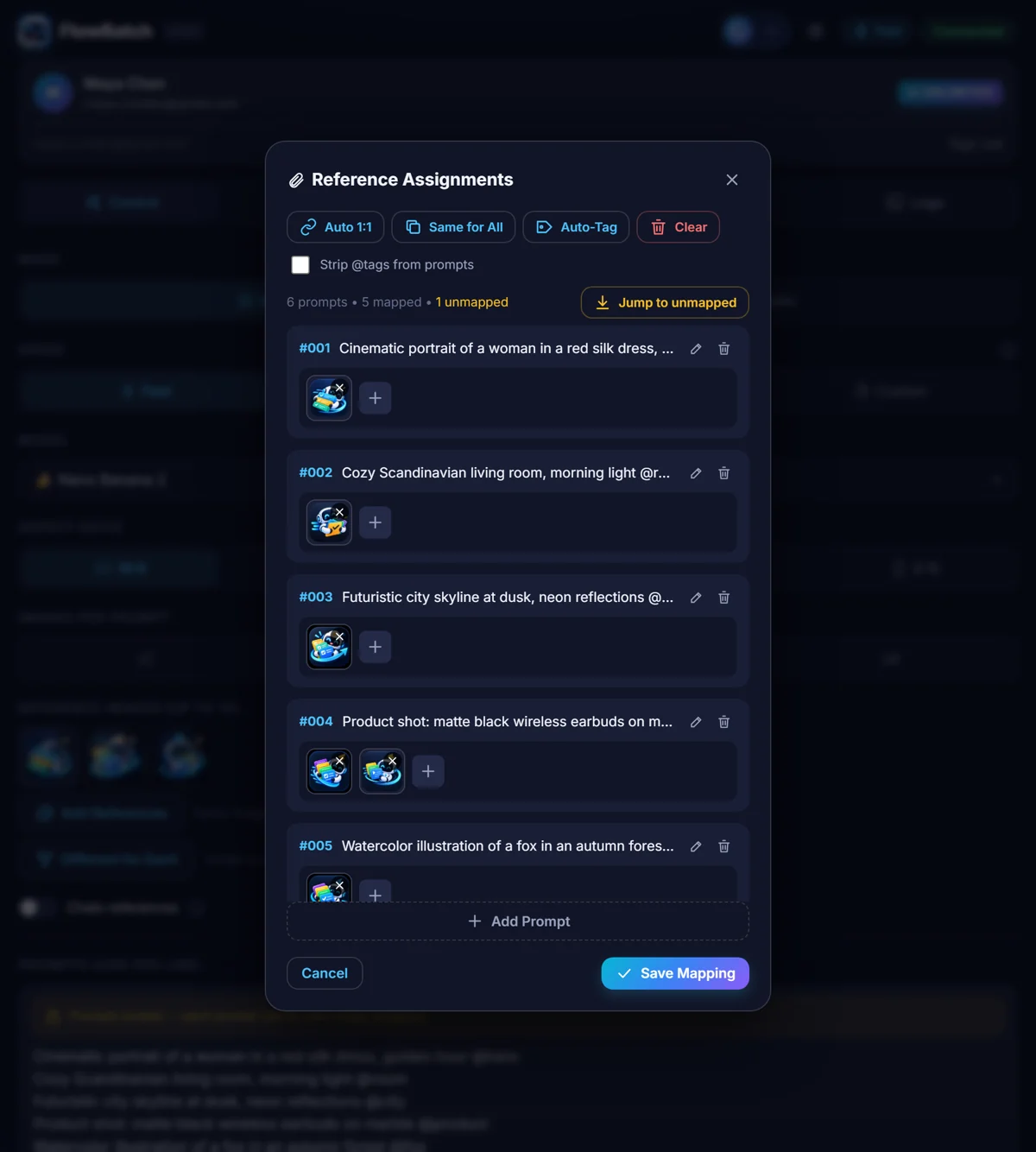Run Auto-Tag on the prompts

tap(577, 227)
